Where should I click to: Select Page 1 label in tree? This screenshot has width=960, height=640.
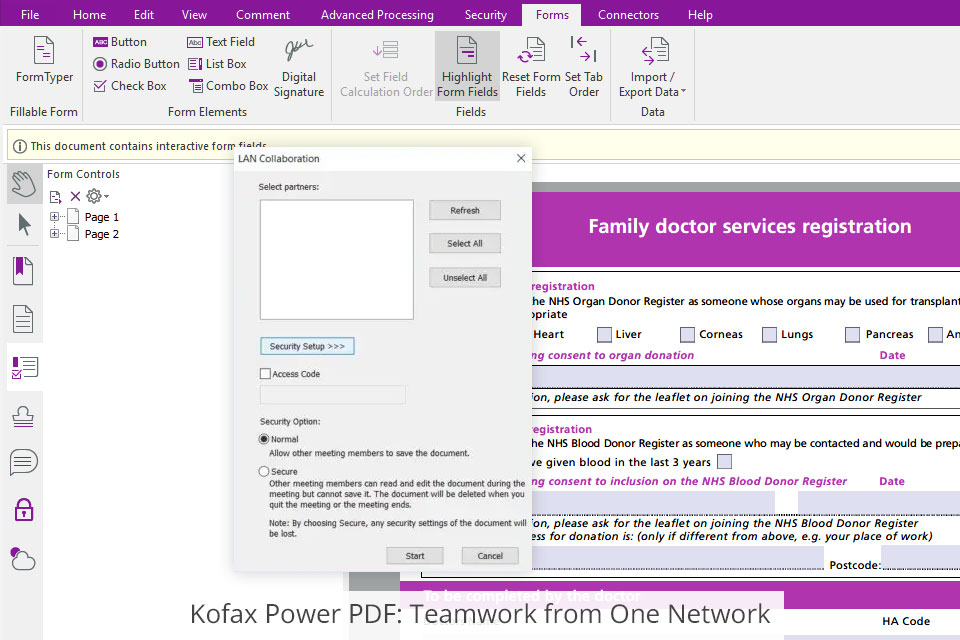[102, 217]
